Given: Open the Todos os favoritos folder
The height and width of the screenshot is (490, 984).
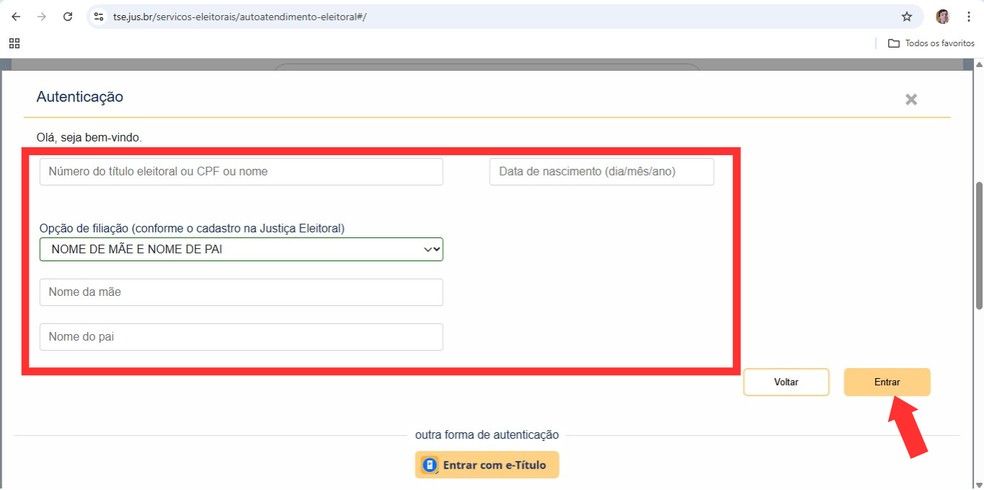Looking at the screenshot, I should click(x=931, y=43).
